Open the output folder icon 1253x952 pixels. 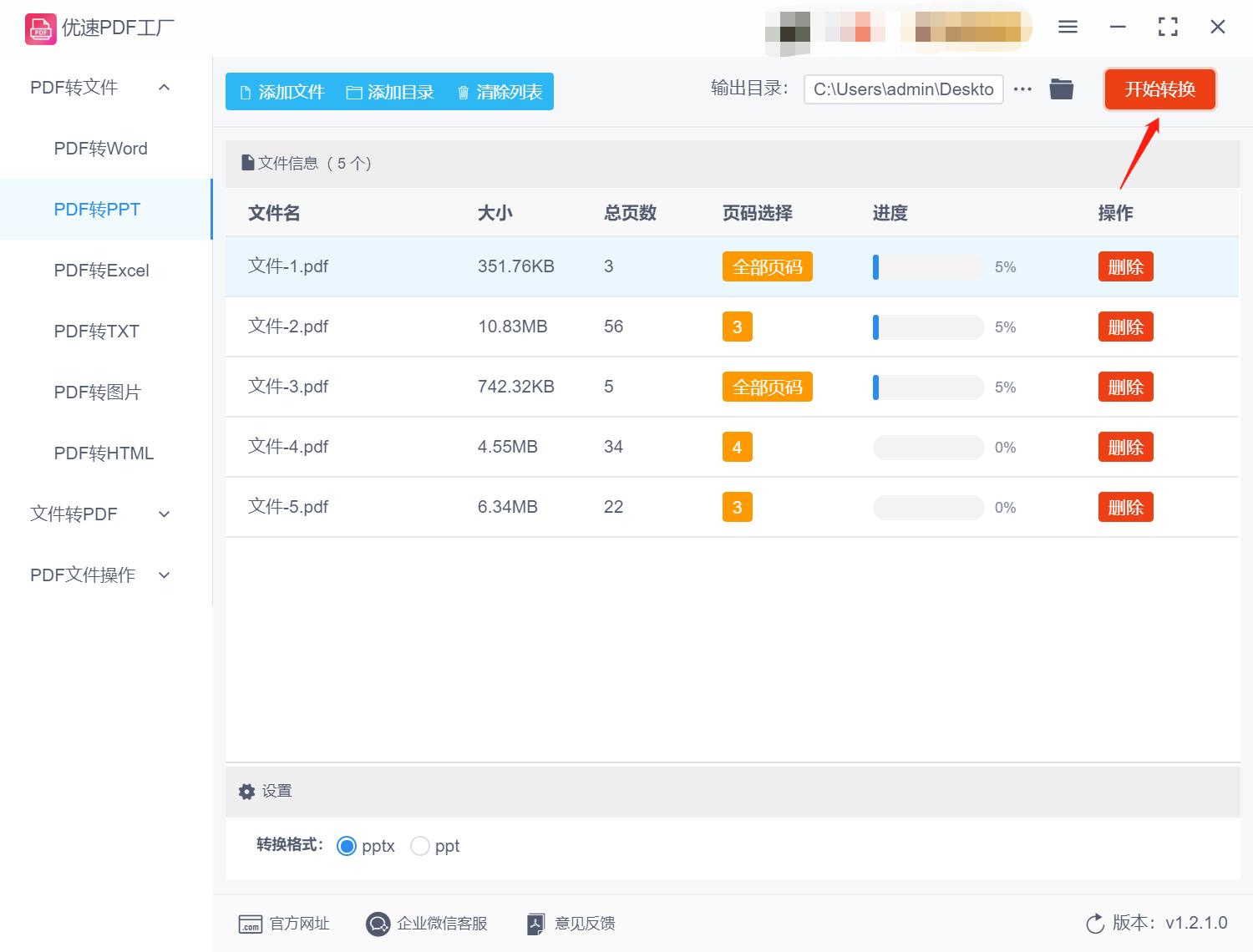click(1061, 88)
